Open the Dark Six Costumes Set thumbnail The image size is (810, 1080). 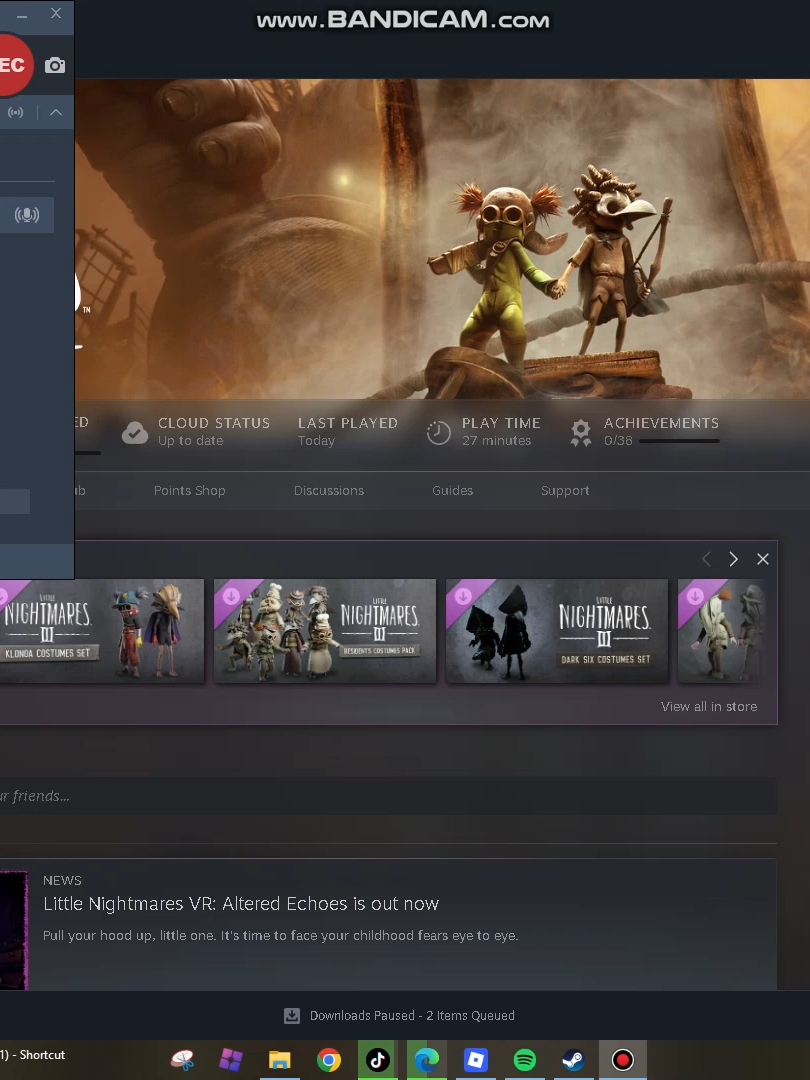pos(557,631)
